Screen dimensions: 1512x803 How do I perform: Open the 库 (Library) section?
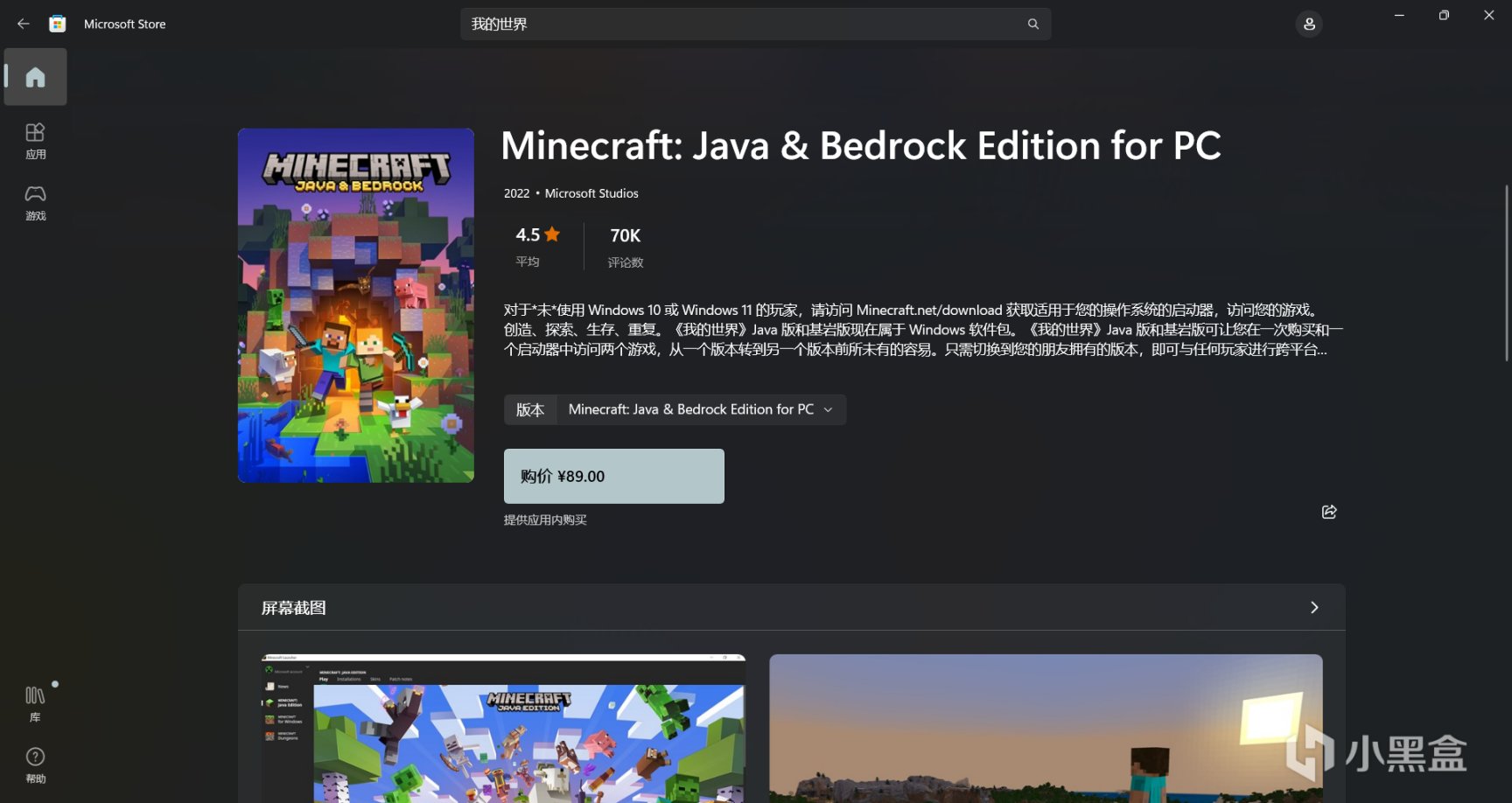coord(35,703)
